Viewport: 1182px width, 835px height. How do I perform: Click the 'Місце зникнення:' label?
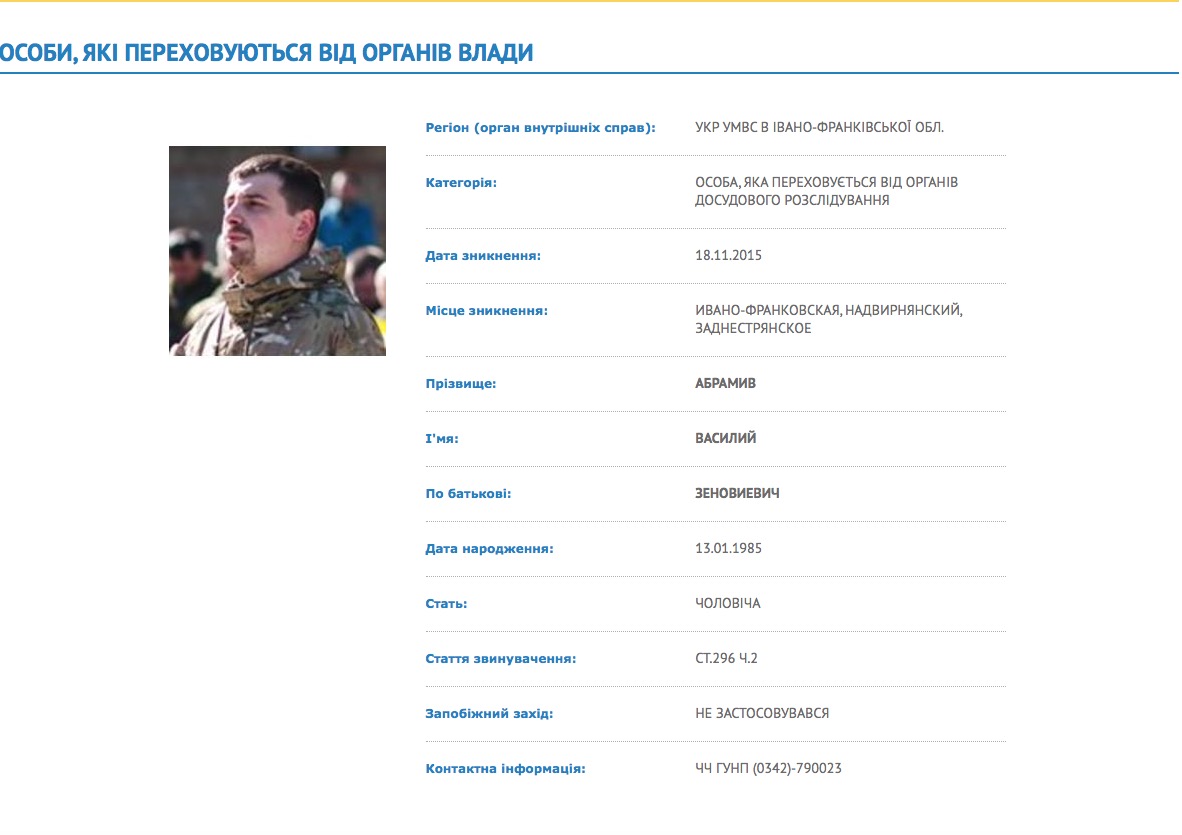pyautogui.click(x=486, y=310)
